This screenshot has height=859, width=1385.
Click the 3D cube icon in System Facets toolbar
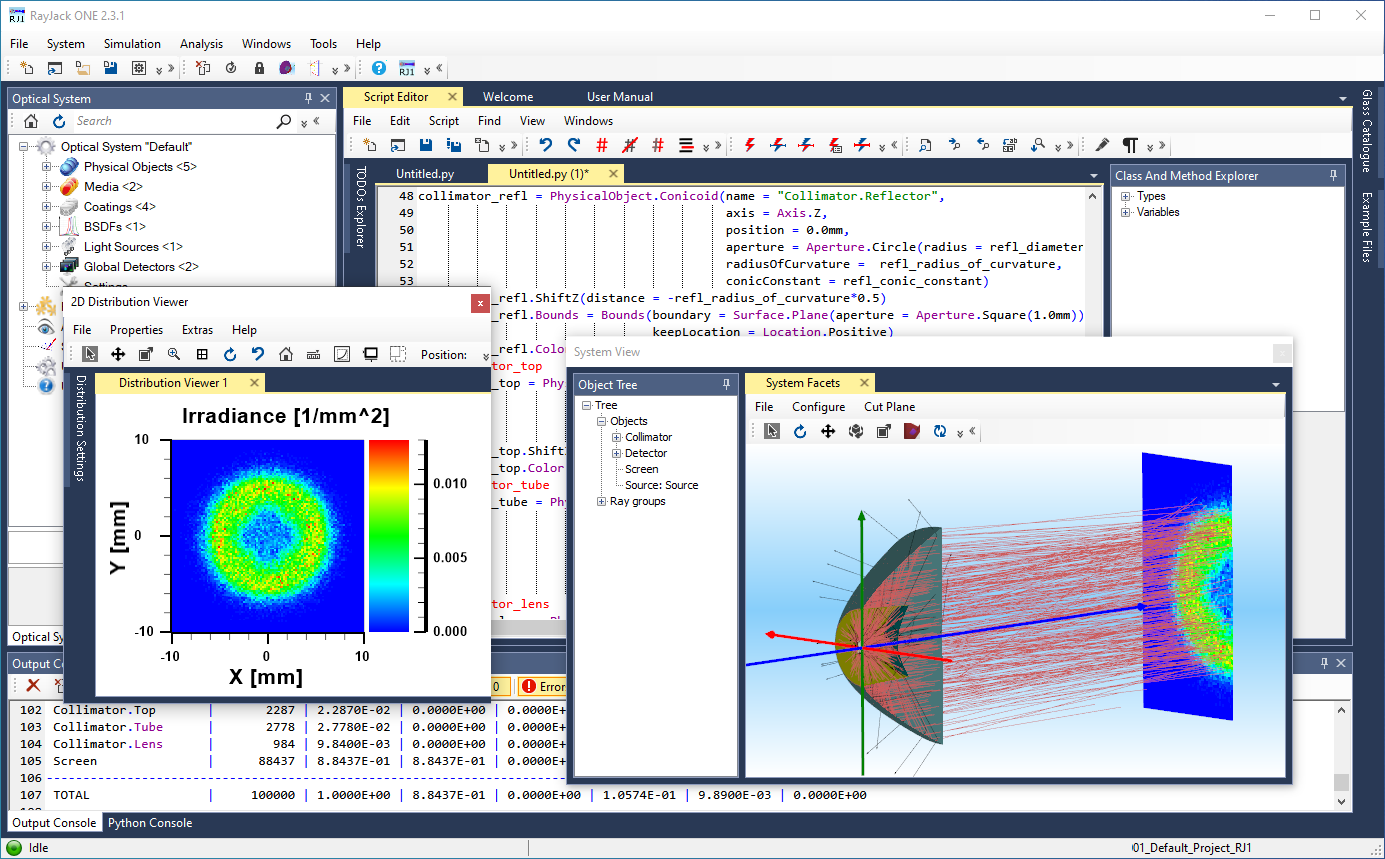(x=856, y=431)
